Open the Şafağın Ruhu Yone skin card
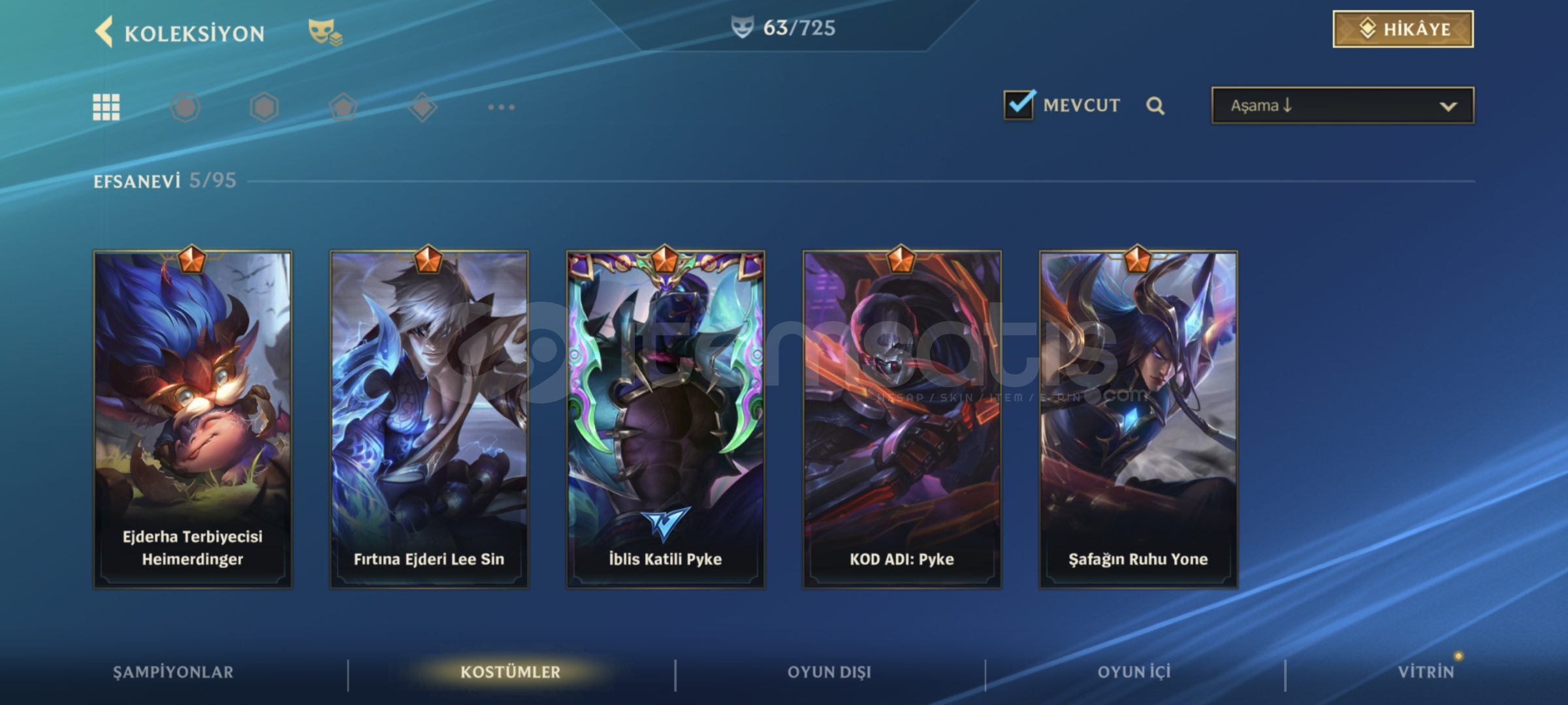Viewport: 1568px width, 705px height. [x=1138, y=419]
